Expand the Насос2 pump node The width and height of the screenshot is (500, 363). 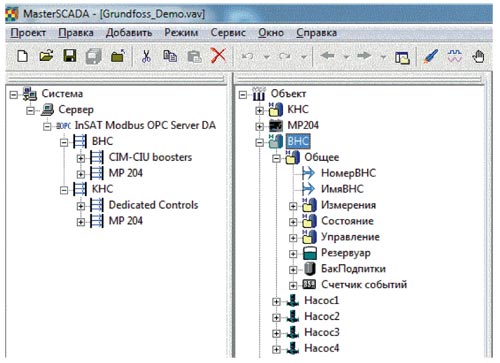(x=276, y=317)
